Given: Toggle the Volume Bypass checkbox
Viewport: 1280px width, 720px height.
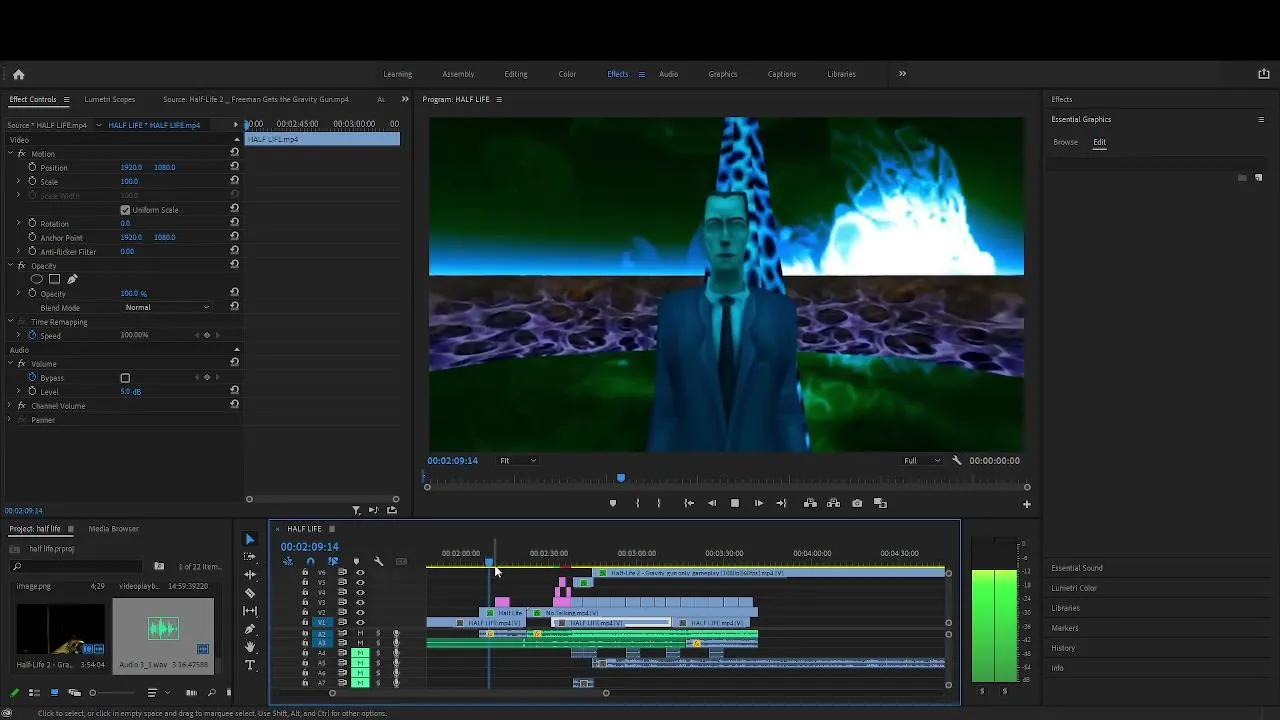Looking at the screenshot, I should coord(125,378).
